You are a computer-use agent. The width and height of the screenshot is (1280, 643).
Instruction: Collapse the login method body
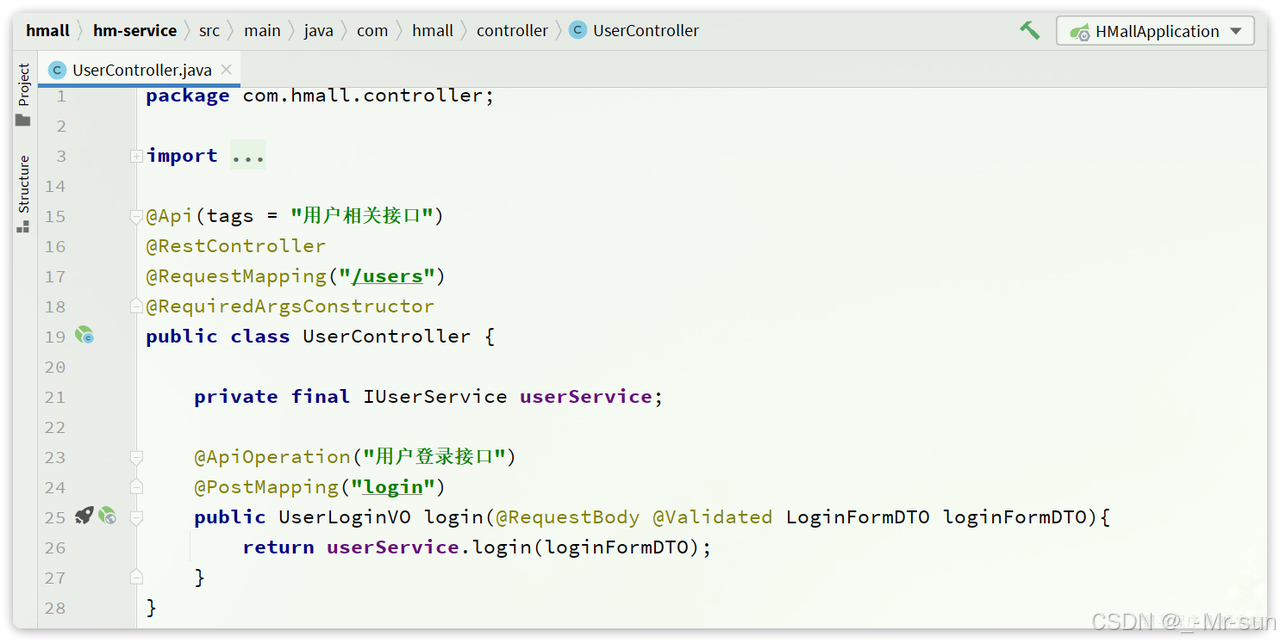click(136, 517)
